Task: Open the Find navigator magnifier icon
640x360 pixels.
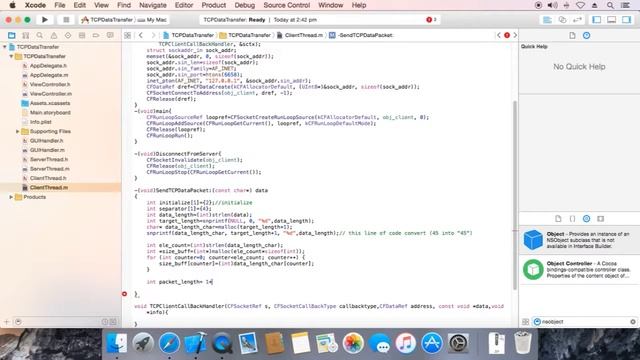Action: point(40,36)
